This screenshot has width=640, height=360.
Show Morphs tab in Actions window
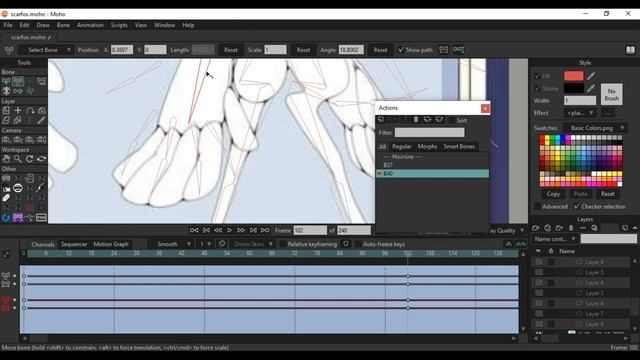[x=427, y=147]
